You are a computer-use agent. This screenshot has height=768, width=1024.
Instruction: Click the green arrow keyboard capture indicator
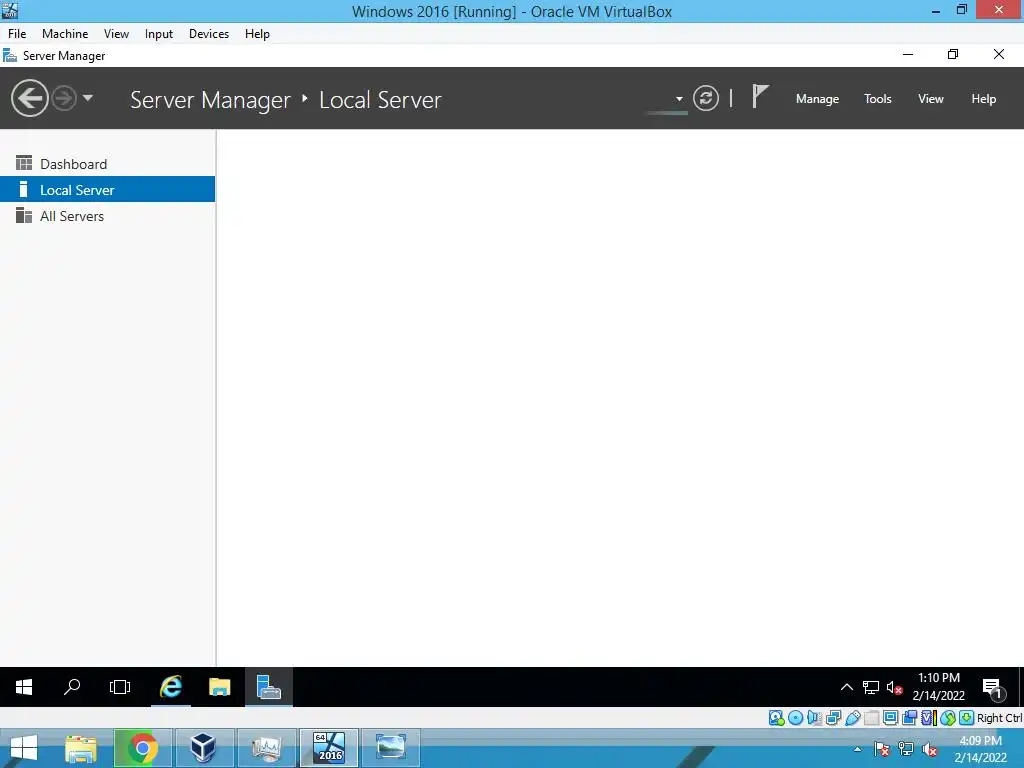(967, 718)
